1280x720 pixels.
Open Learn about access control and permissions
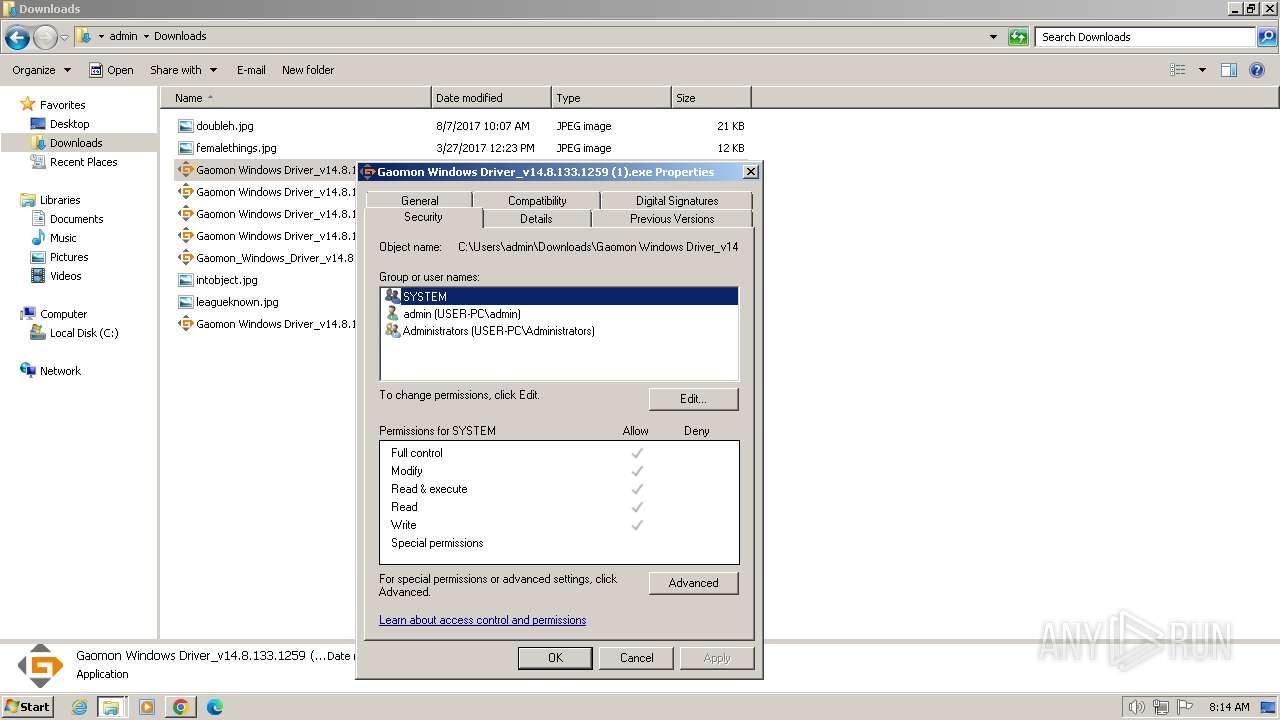click(x=482, y=620)
